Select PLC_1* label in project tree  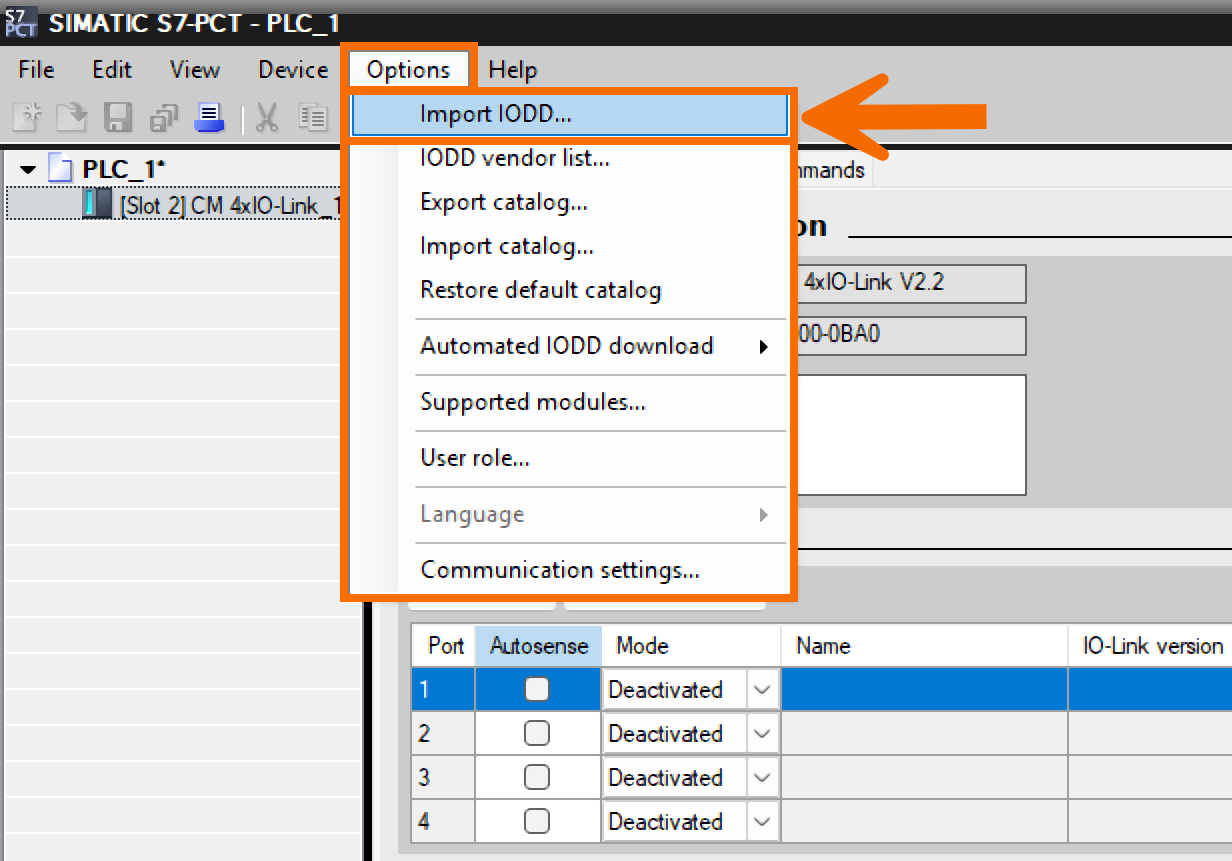(x=123, y=169)
